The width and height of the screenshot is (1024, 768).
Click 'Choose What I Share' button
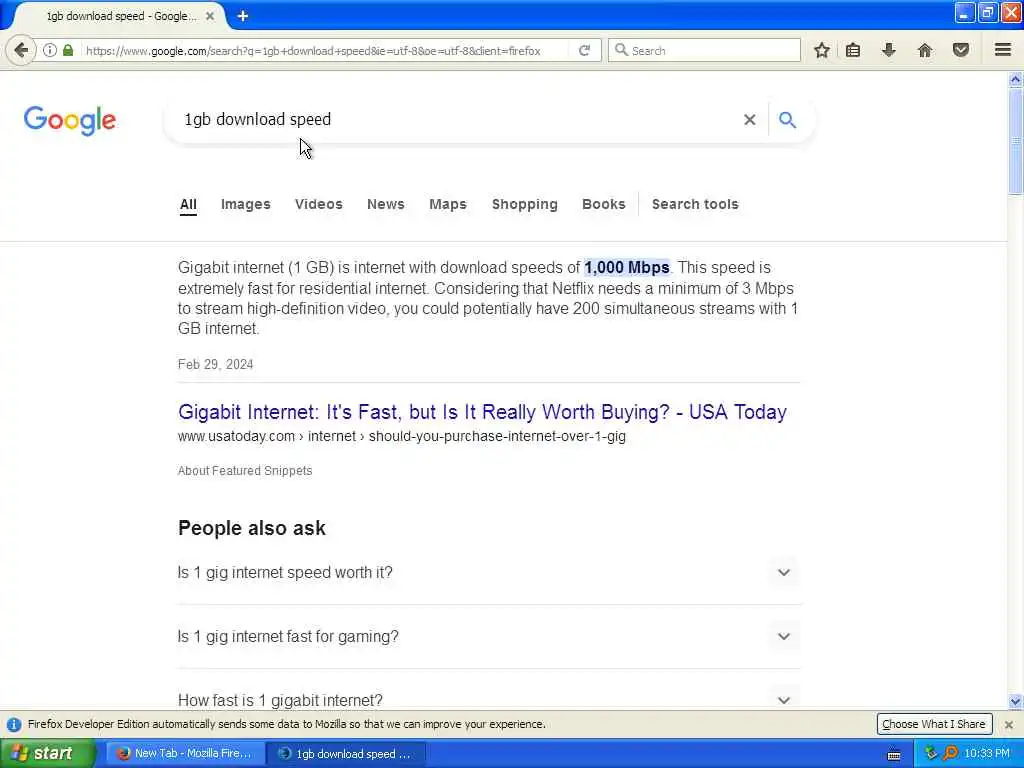(934, 724)
